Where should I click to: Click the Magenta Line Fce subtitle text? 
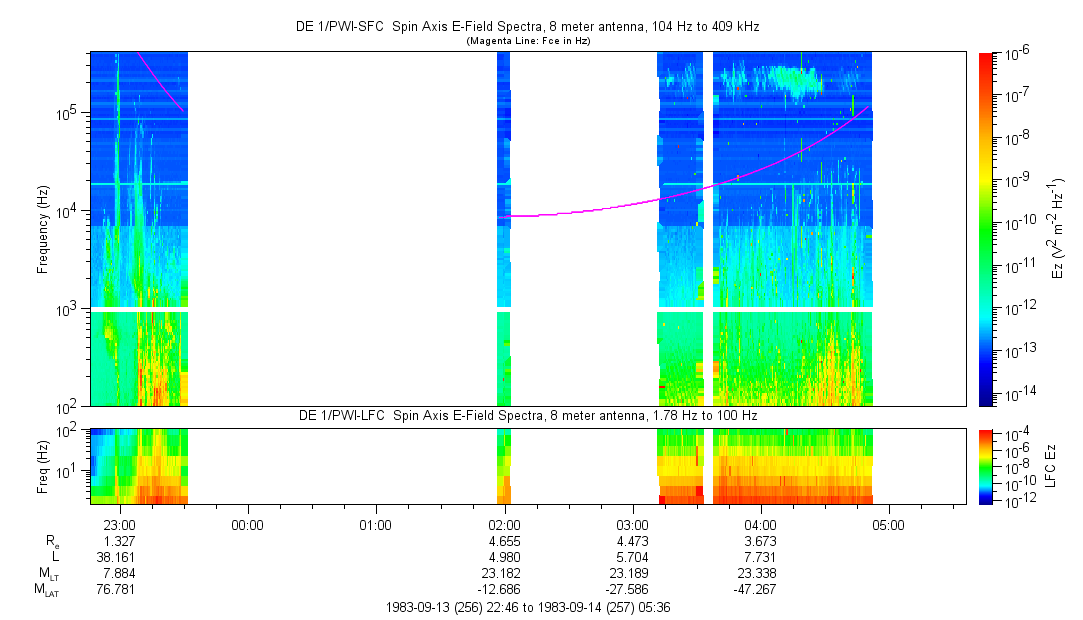pyautogui.click(x=527, y=40)
